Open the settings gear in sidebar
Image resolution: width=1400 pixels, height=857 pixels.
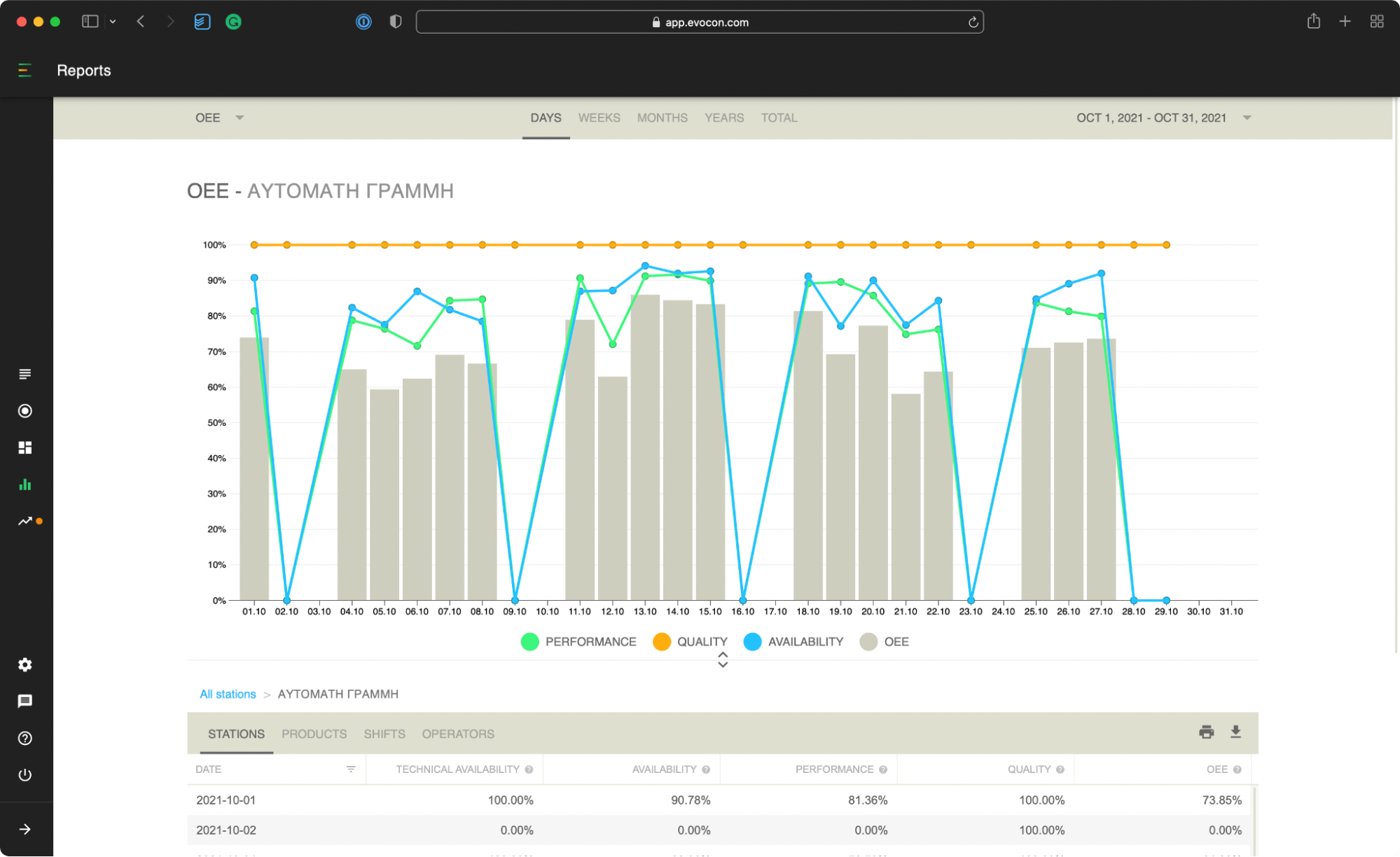[x=25, y=664]
